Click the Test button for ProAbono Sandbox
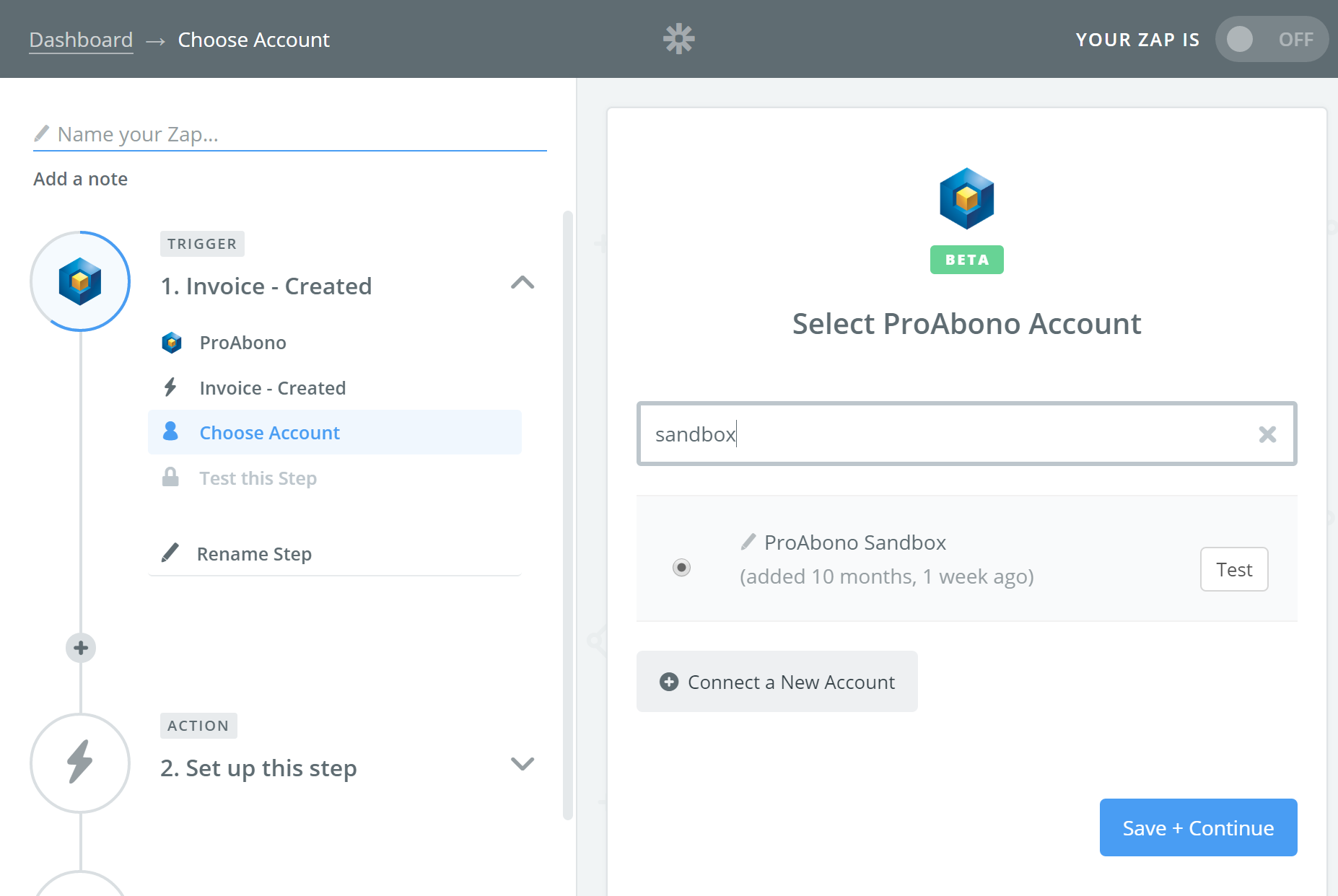 (x=1234, y=569)
